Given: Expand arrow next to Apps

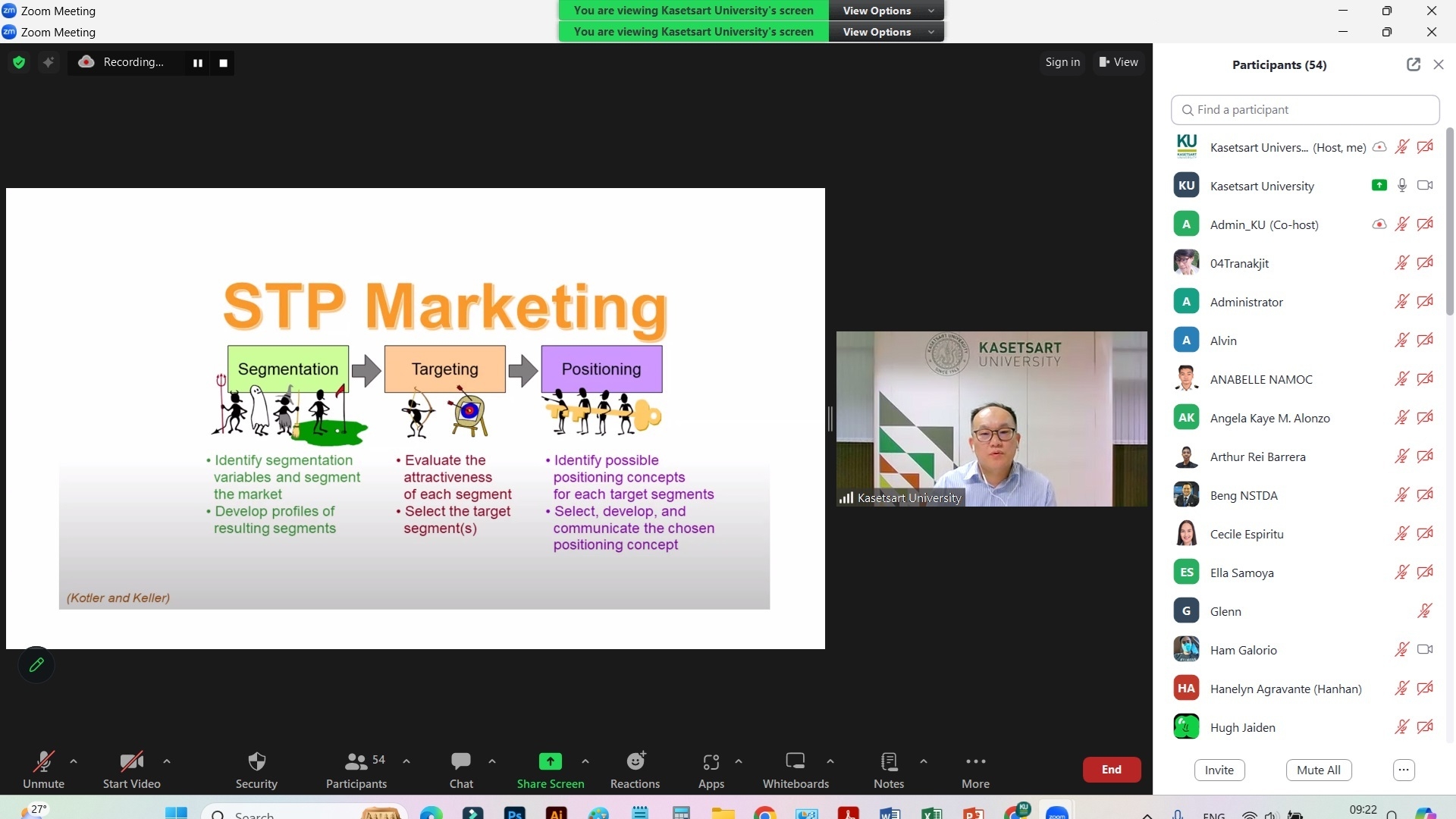Looking at the screenshot, I should [x=739, y=761].
